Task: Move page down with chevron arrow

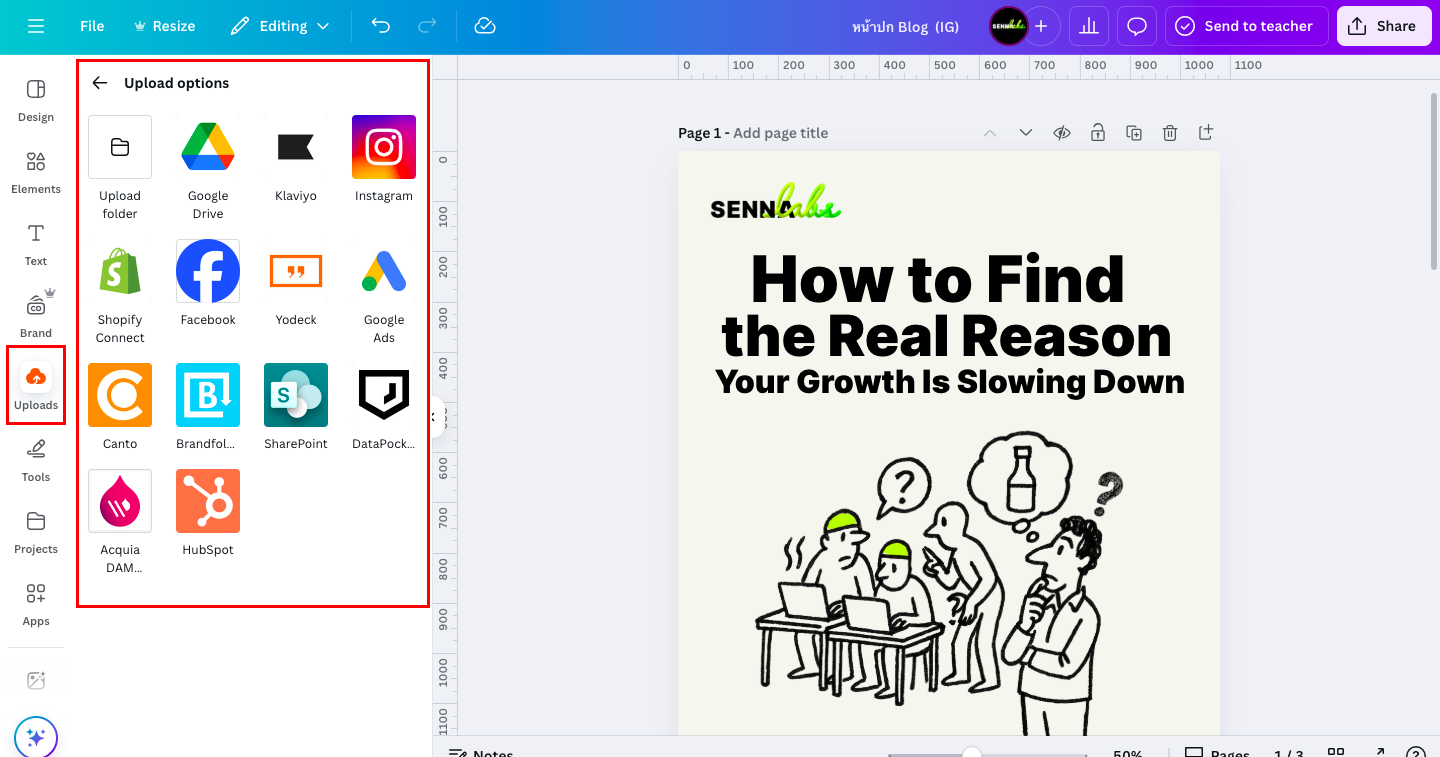Action: pyautogui.click(x=1025, y=133)
